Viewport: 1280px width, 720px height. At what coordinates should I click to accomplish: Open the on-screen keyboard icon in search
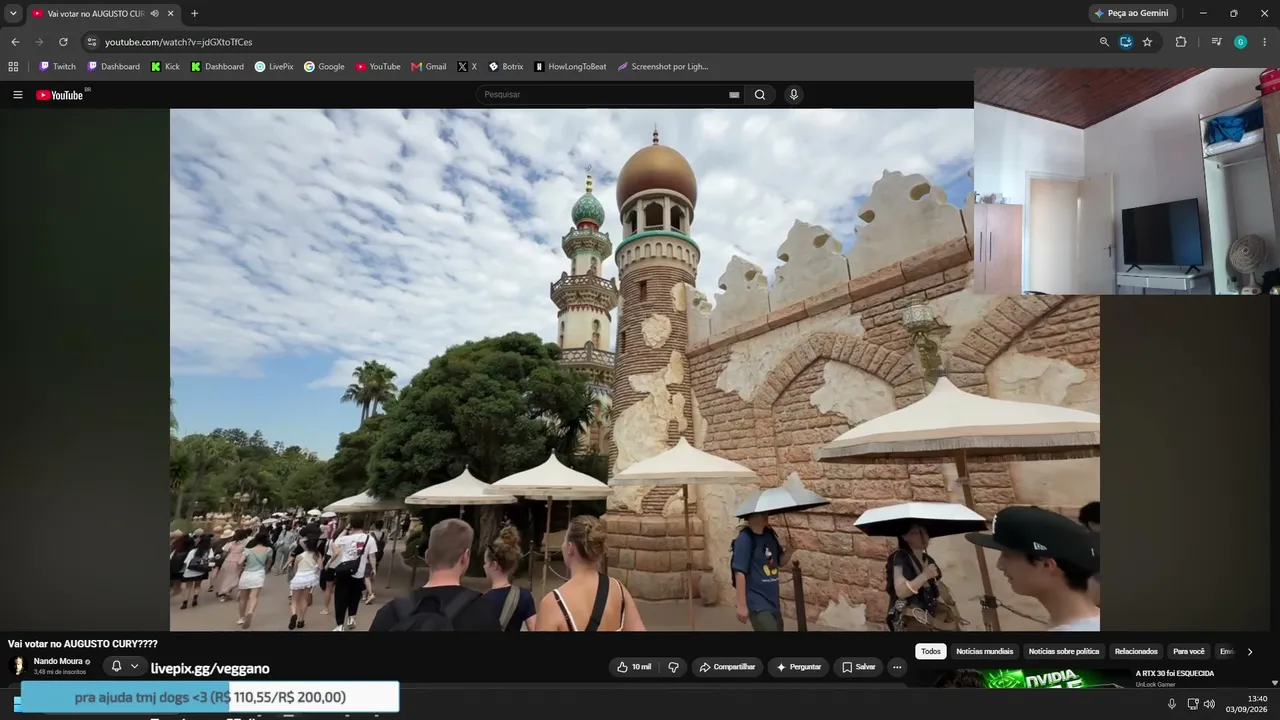734,95
